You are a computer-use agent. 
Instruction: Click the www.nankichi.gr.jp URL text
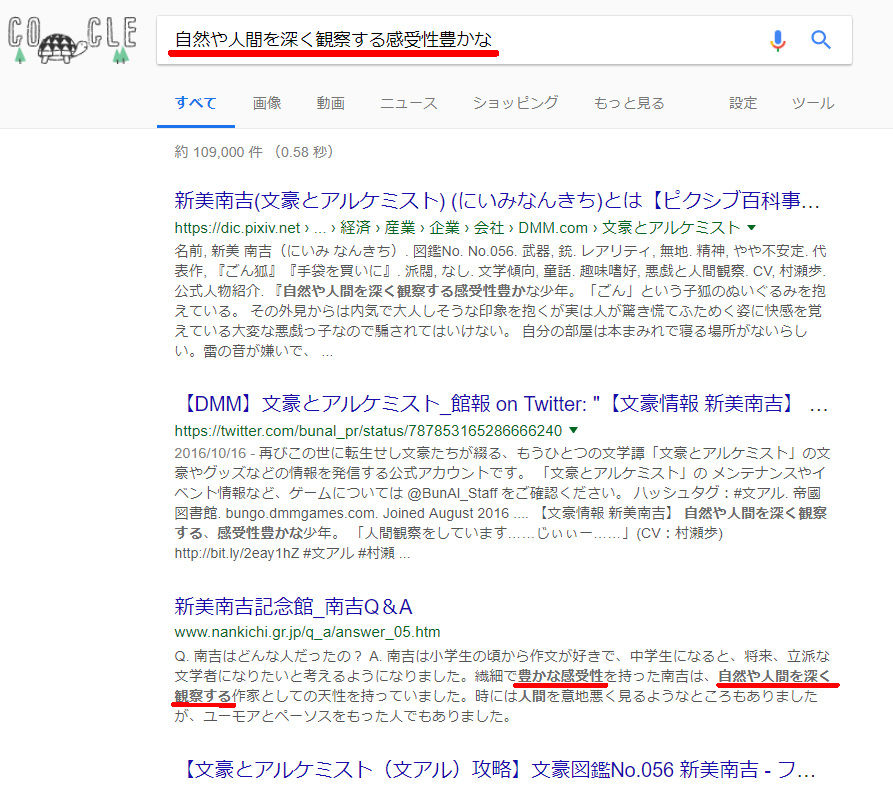tap(307, 632)
